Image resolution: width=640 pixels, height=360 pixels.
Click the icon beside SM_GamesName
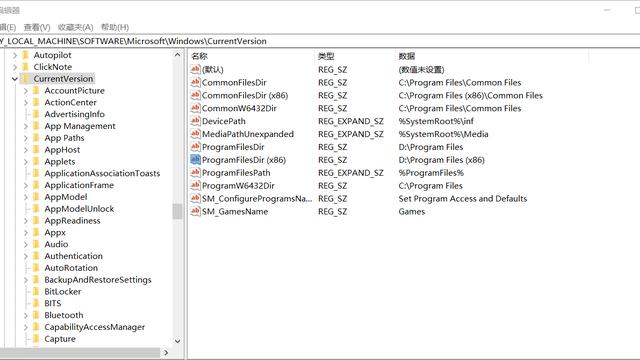[196, 211]
